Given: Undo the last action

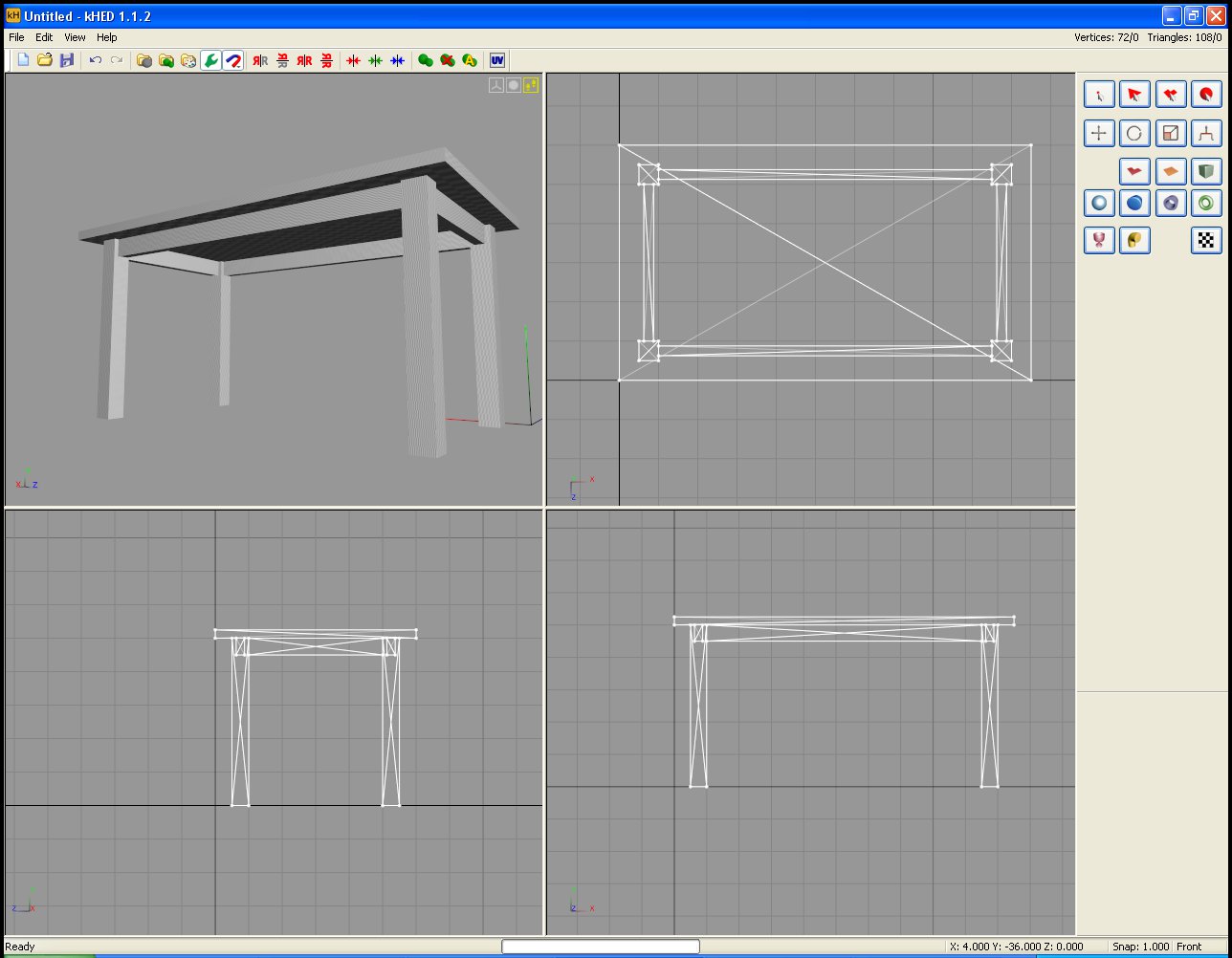Looking at the screenshot, I should (95, 60).
